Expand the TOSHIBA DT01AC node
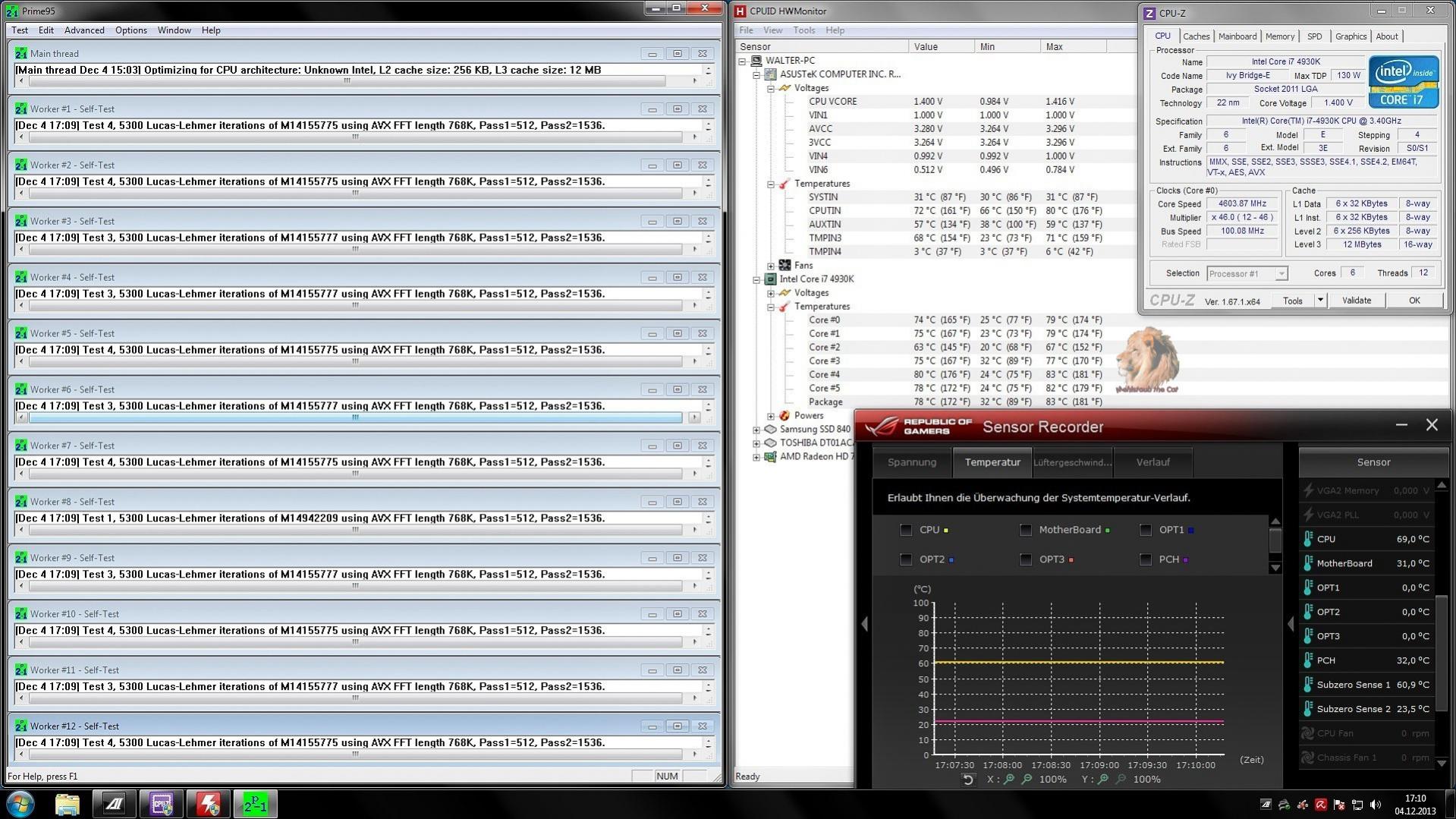The image size is (1456, 819). click(756, 443)
